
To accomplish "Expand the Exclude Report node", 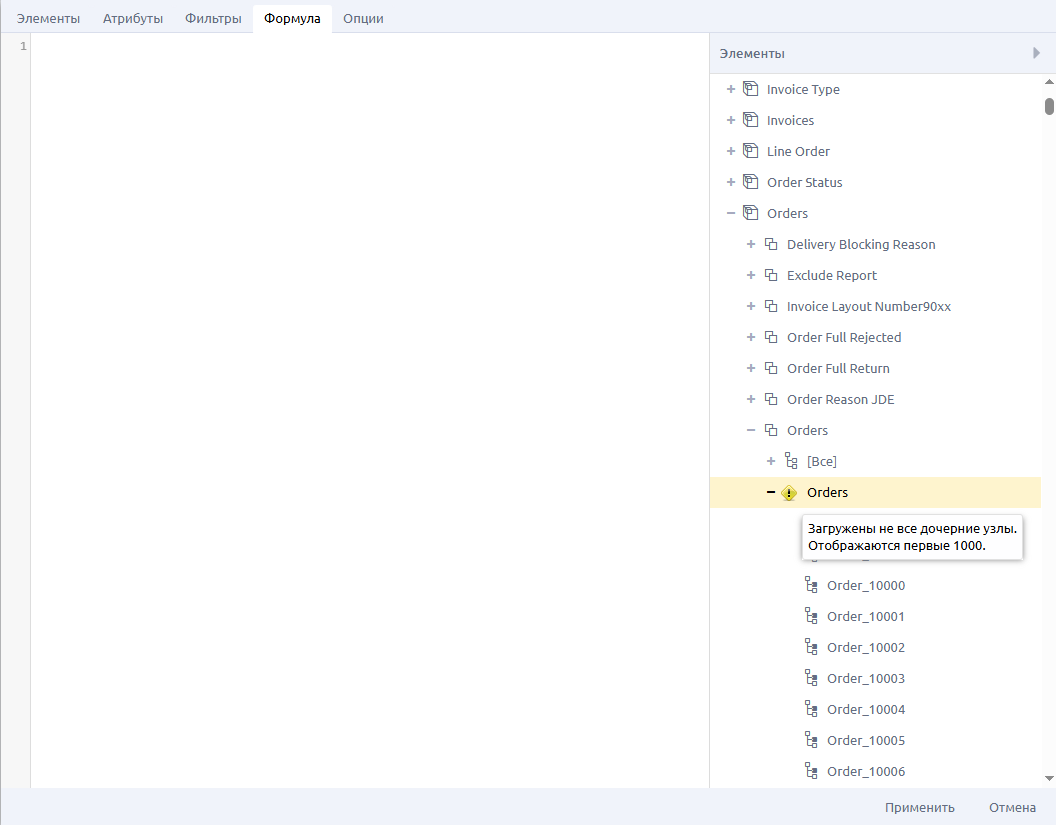I will (751, 275).
